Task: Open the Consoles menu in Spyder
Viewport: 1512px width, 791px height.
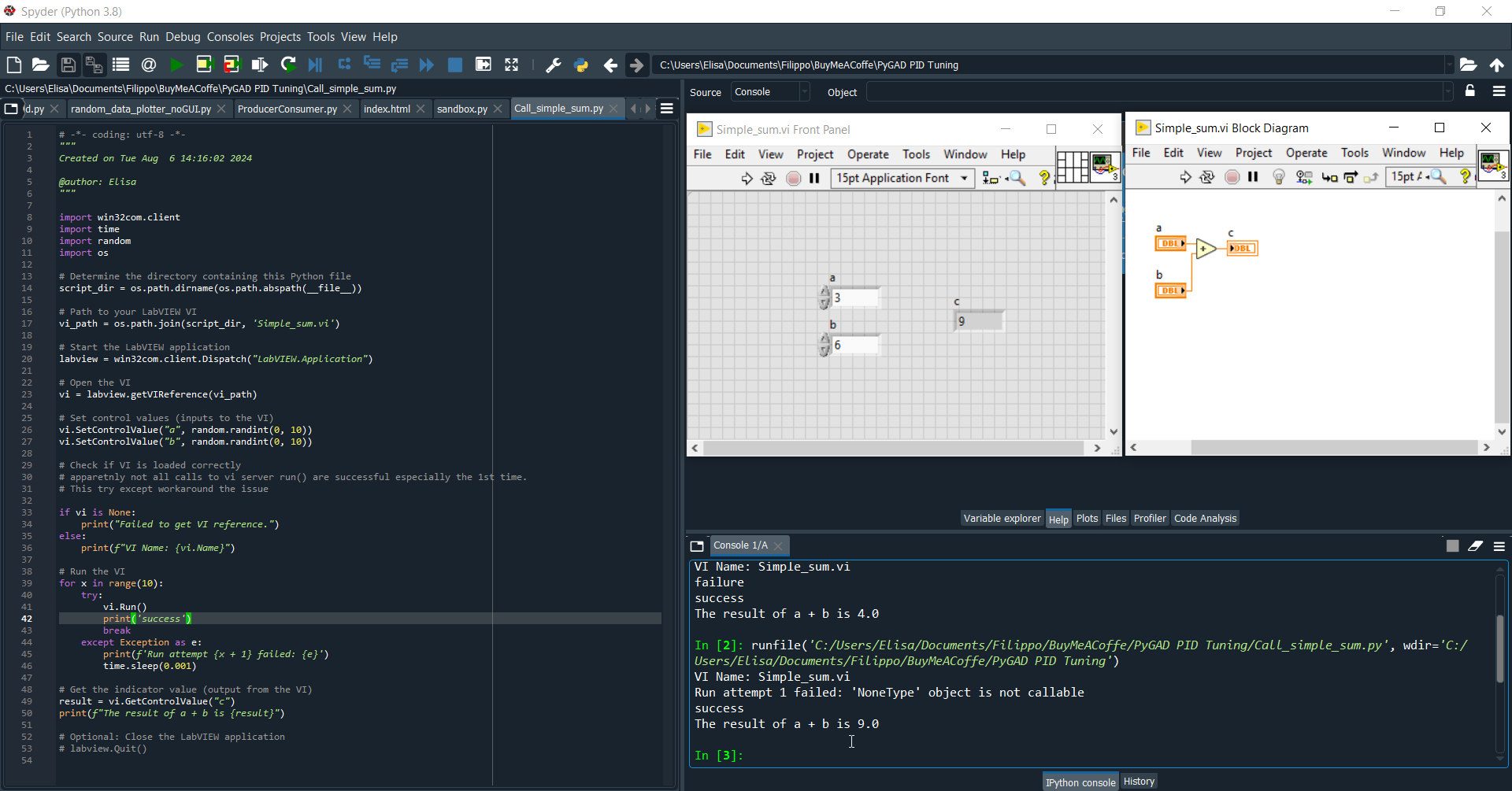Action: click(230, 37)
